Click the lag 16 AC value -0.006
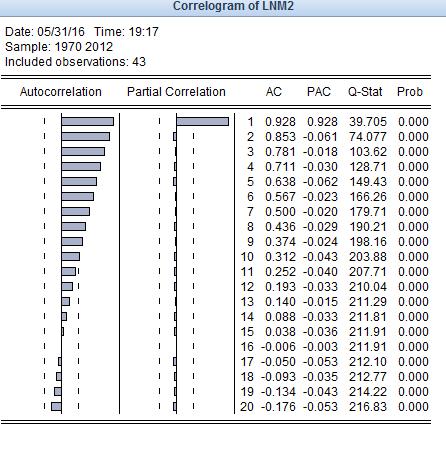The height and width of the screenshot is (451, 446). coord(278,347)
